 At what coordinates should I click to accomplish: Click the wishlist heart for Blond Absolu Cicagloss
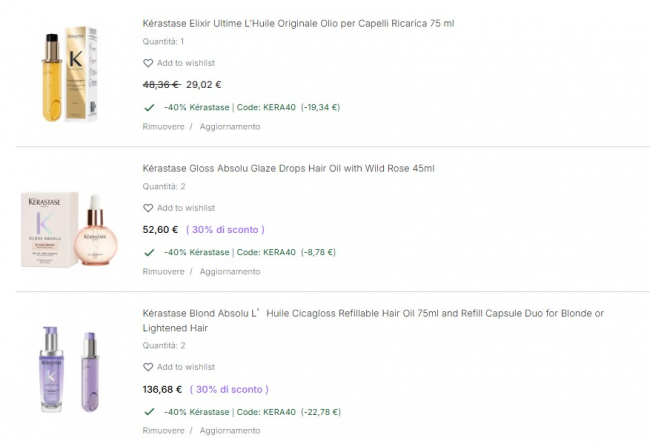pos(148,367)
